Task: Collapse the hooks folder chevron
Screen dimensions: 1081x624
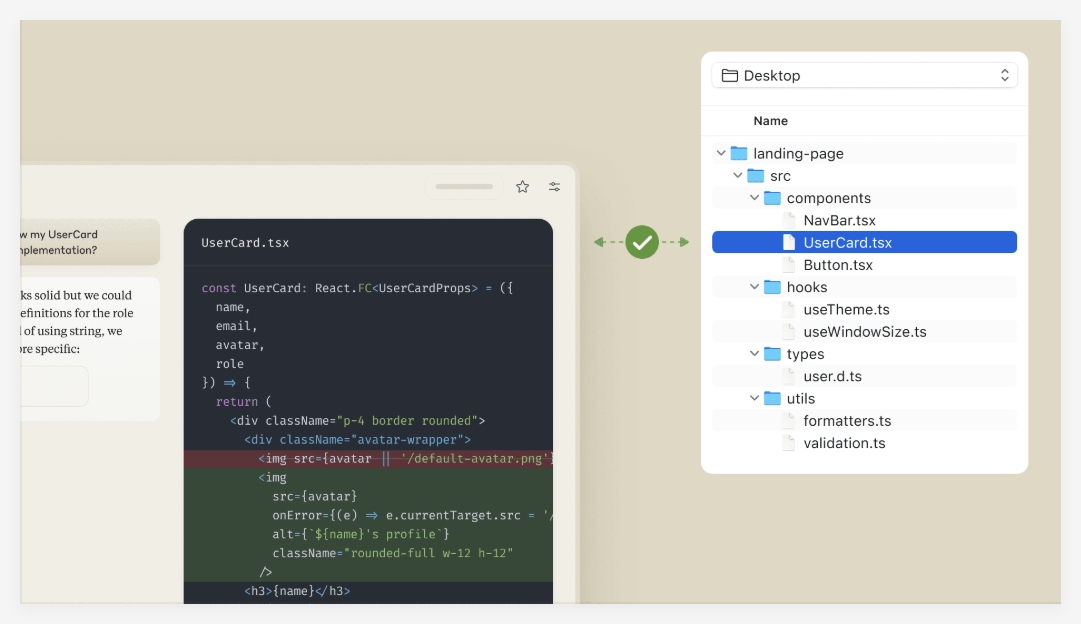Action: click(756, 287)
